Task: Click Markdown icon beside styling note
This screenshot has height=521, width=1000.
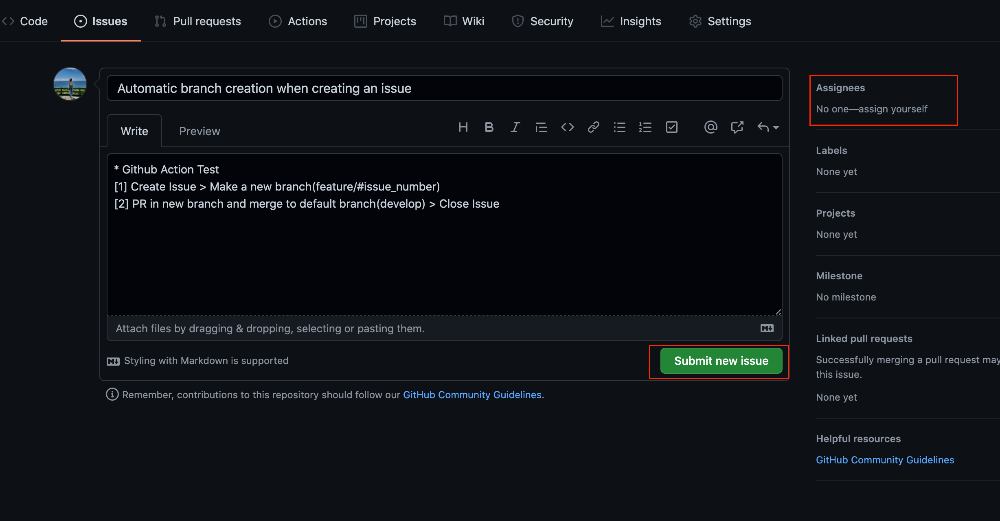Action: [114, 362]
